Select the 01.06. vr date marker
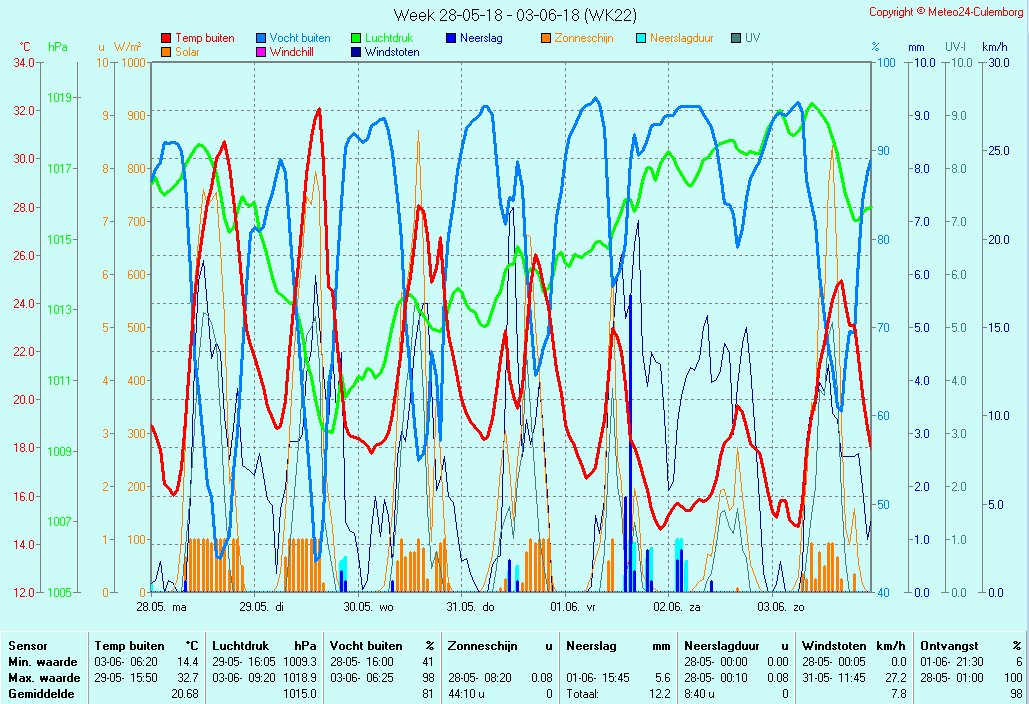 tap(573, 606)
